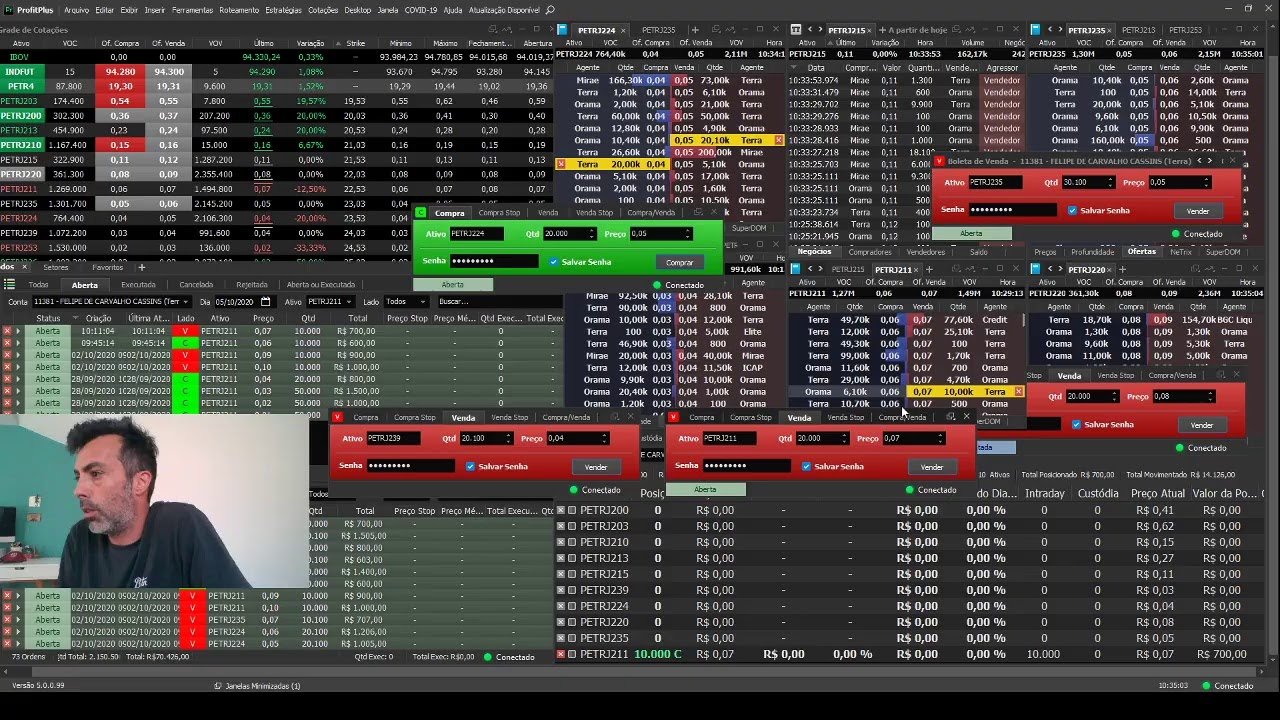Toggle Salvar Senha in PETRJ239 sell boleta
The height and width of the screenshot is (720, 1280).
pos(470,466)
